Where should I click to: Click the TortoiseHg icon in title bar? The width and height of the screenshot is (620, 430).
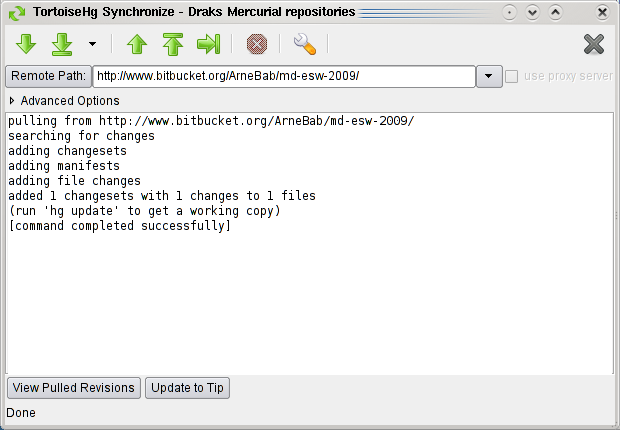tap(14, 12)
